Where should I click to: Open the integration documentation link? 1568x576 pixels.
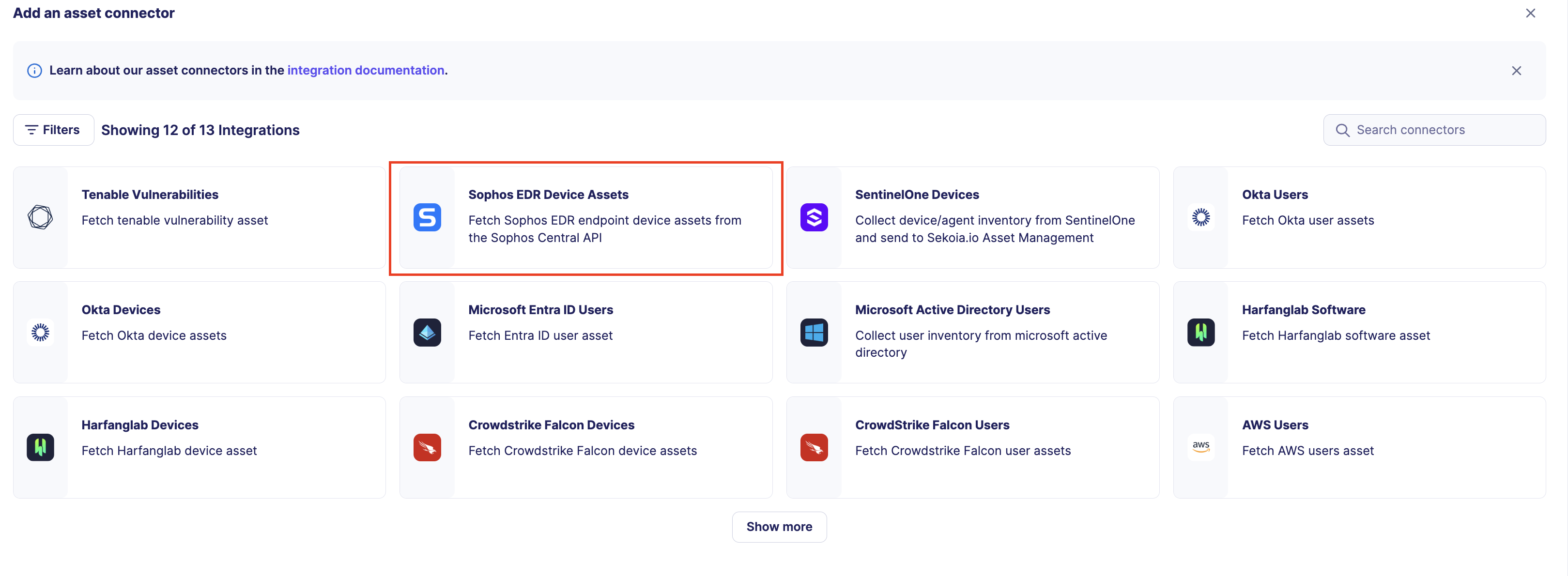[365, 71]
